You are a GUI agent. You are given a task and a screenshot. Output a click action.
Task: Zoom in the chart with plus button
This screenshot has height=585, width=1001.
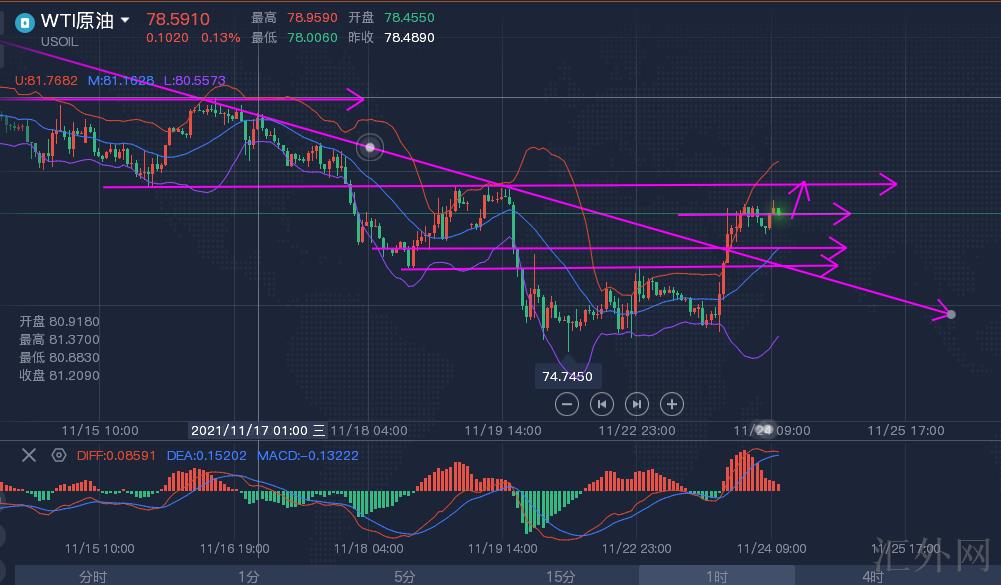(x=672, y=404)
